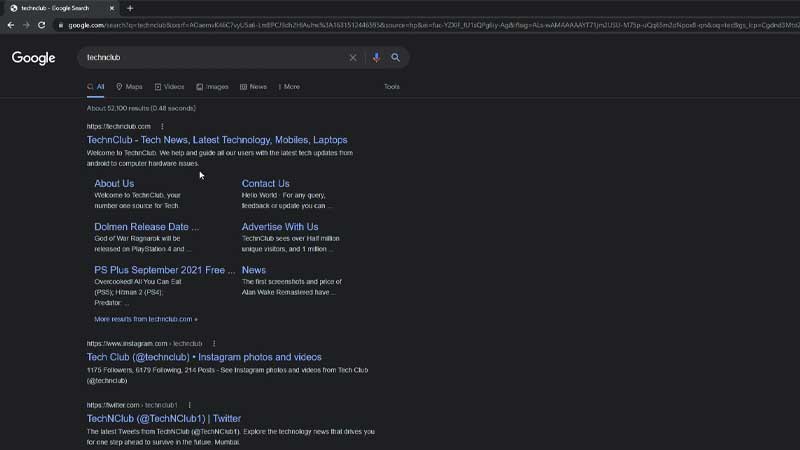Click the browser forward arrow
This screenshot has height=450, width=800.
point(26,25)
